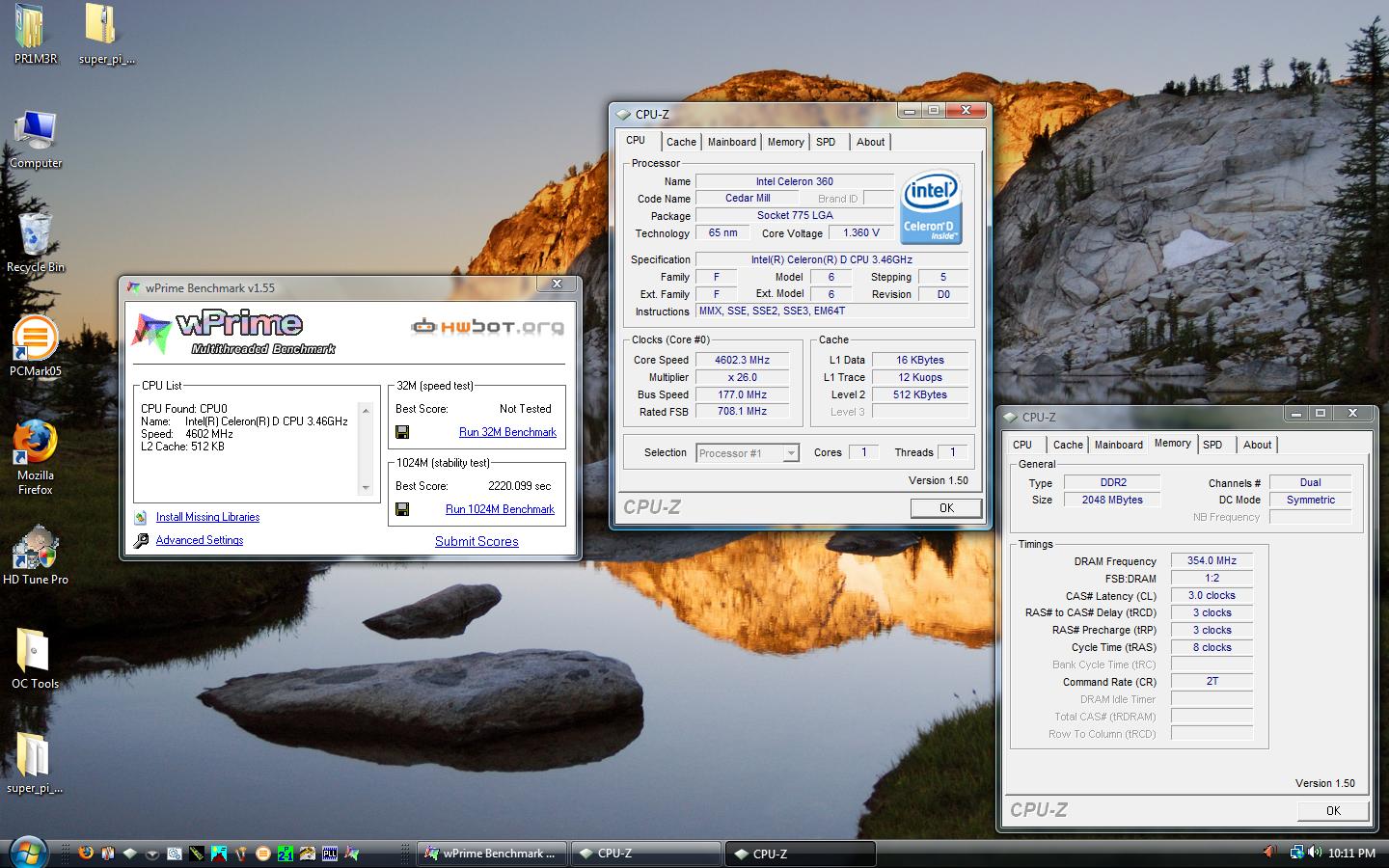
Task: Click the floppy save icon for the 32M test
Action: [402, 432]
